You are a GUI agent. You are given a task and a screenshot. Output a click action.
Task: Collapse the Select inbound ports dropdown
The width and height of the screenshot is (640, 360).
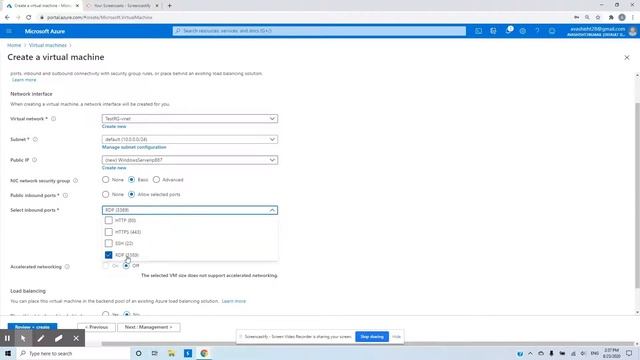(x=190, y=210)
